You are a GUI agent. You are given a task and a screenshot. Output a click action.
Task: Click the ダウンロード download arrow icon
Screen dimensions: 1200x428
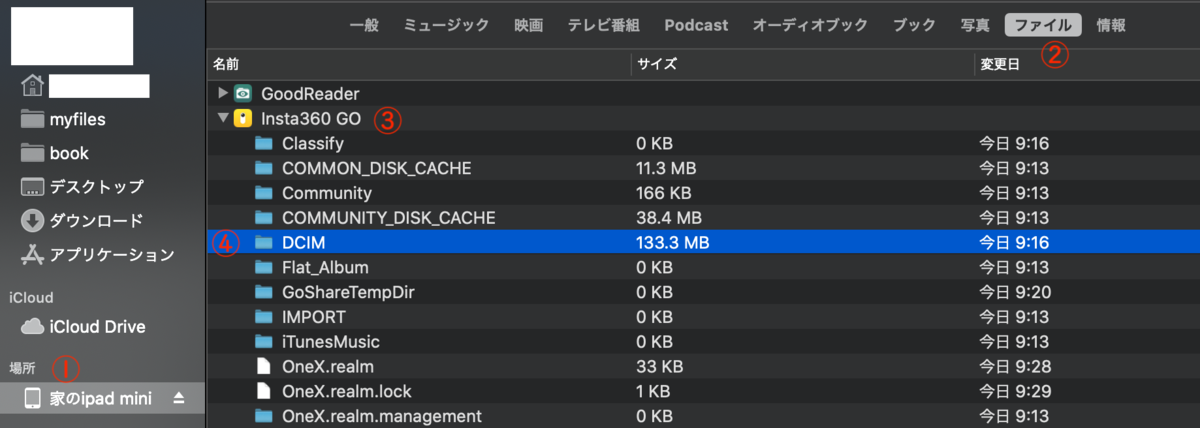pos(32,221)
